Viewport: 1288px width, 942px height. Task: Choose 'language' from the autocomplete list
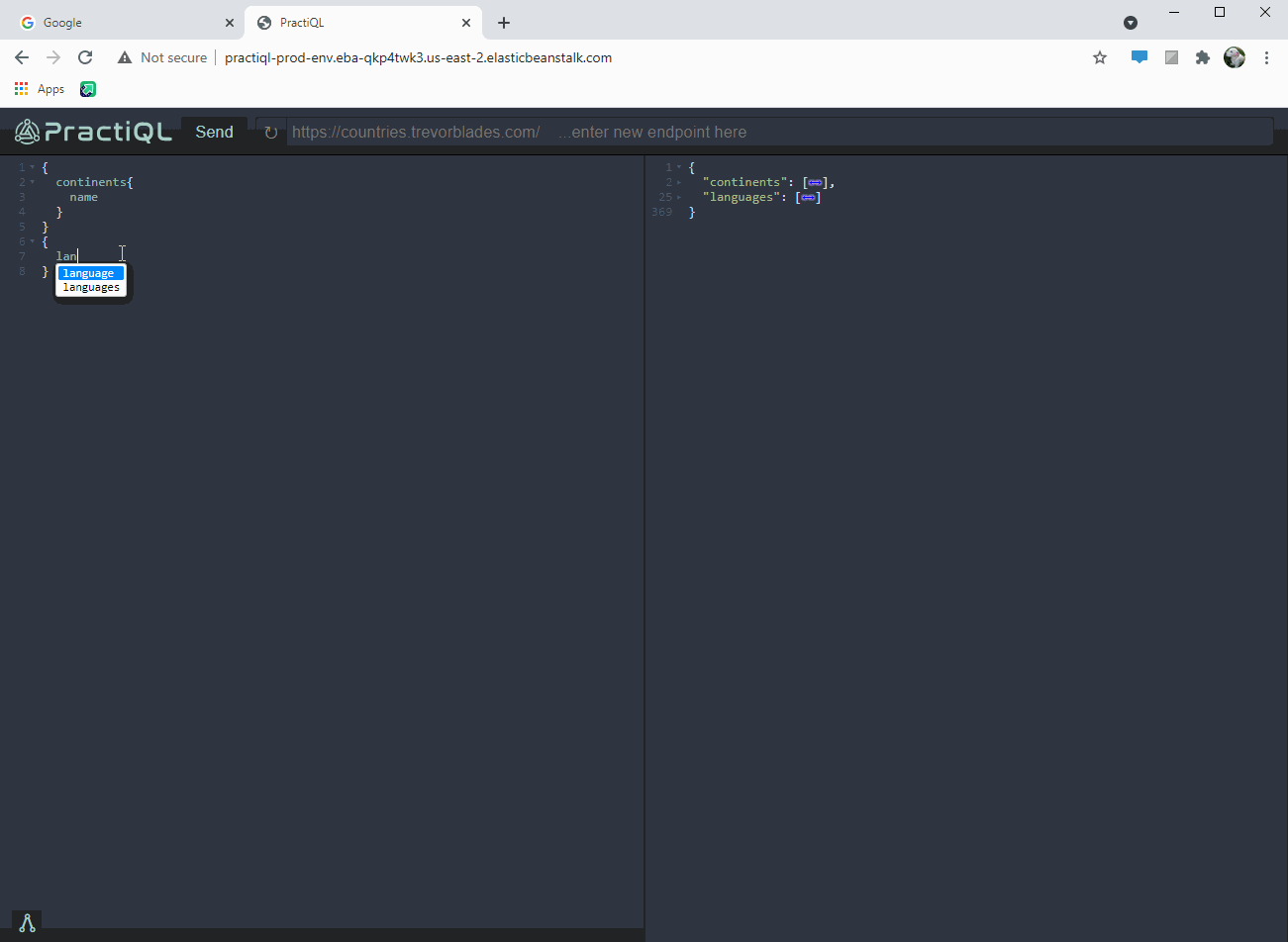pyautogui.click(x=90, y=273)
